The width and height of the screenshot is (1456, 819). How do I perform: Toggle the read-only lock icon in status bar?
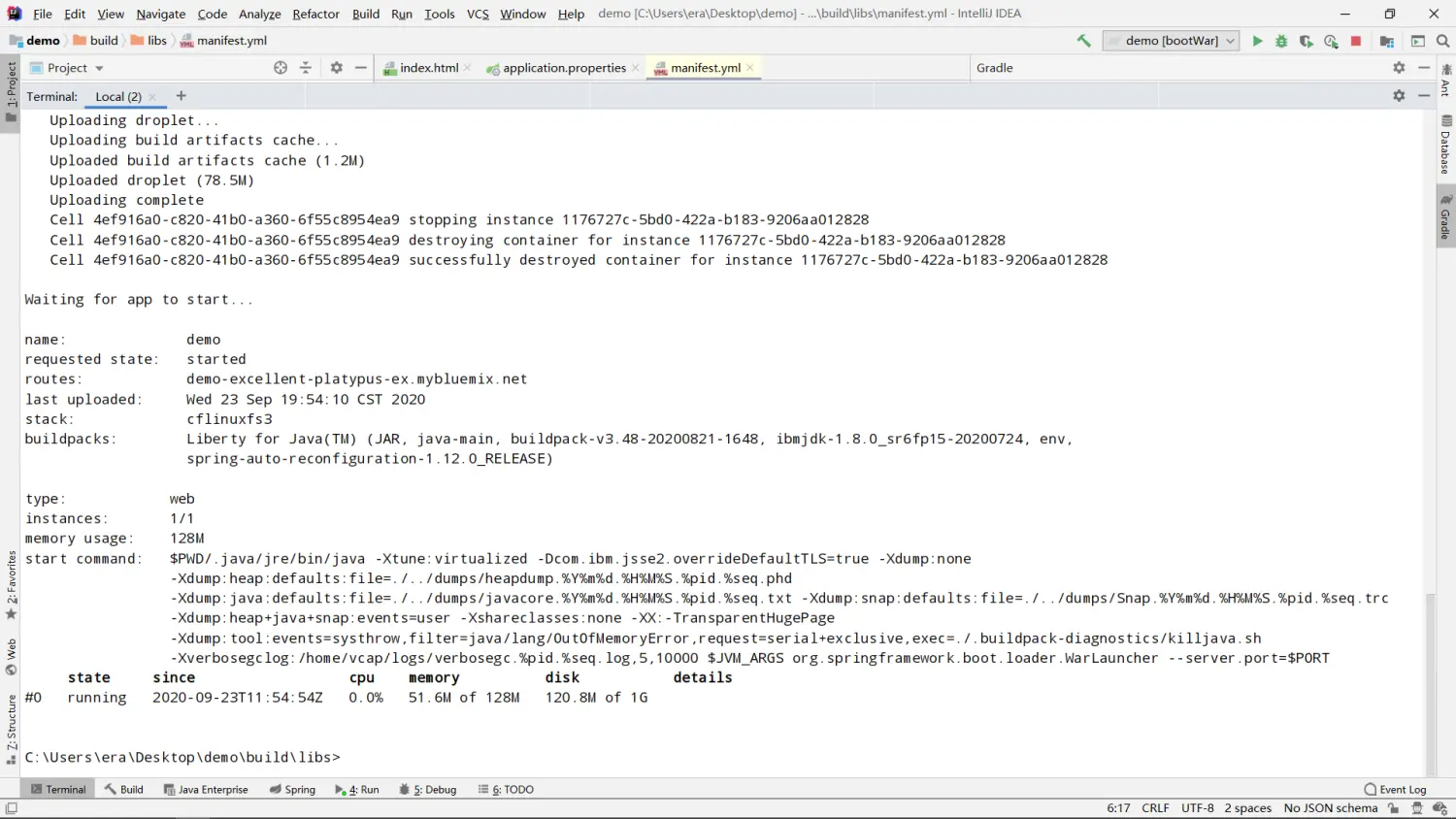tap(1394, 808)
